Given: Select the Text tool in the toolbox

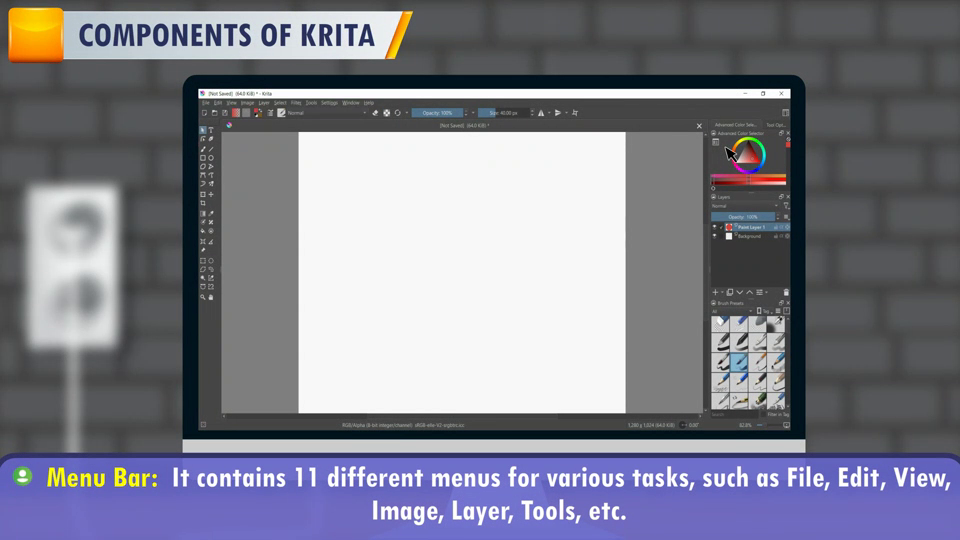Looking at the screenshot, I should pos(211,130).
